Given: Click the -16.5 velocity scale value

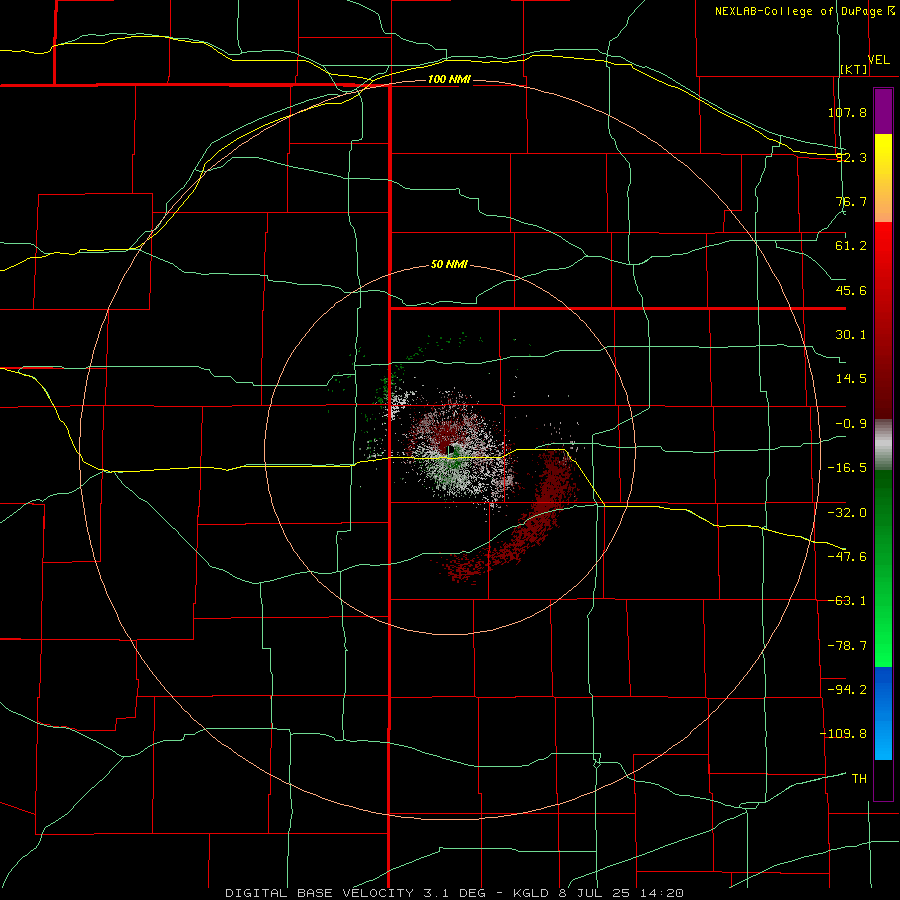Looking at the screenshot, I should point(847,468).
